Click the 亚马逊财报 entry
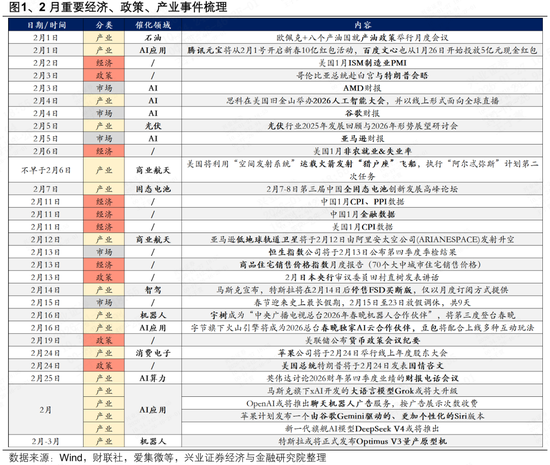Image resolution: width=550 pixels, height=465 pixels. point(362,139)
